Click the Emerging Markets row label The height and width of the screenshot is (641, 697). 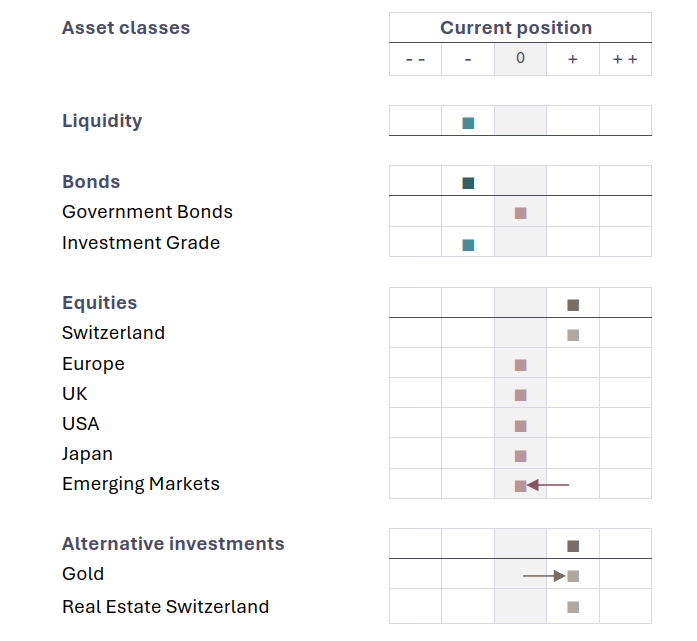coord(141,484)
